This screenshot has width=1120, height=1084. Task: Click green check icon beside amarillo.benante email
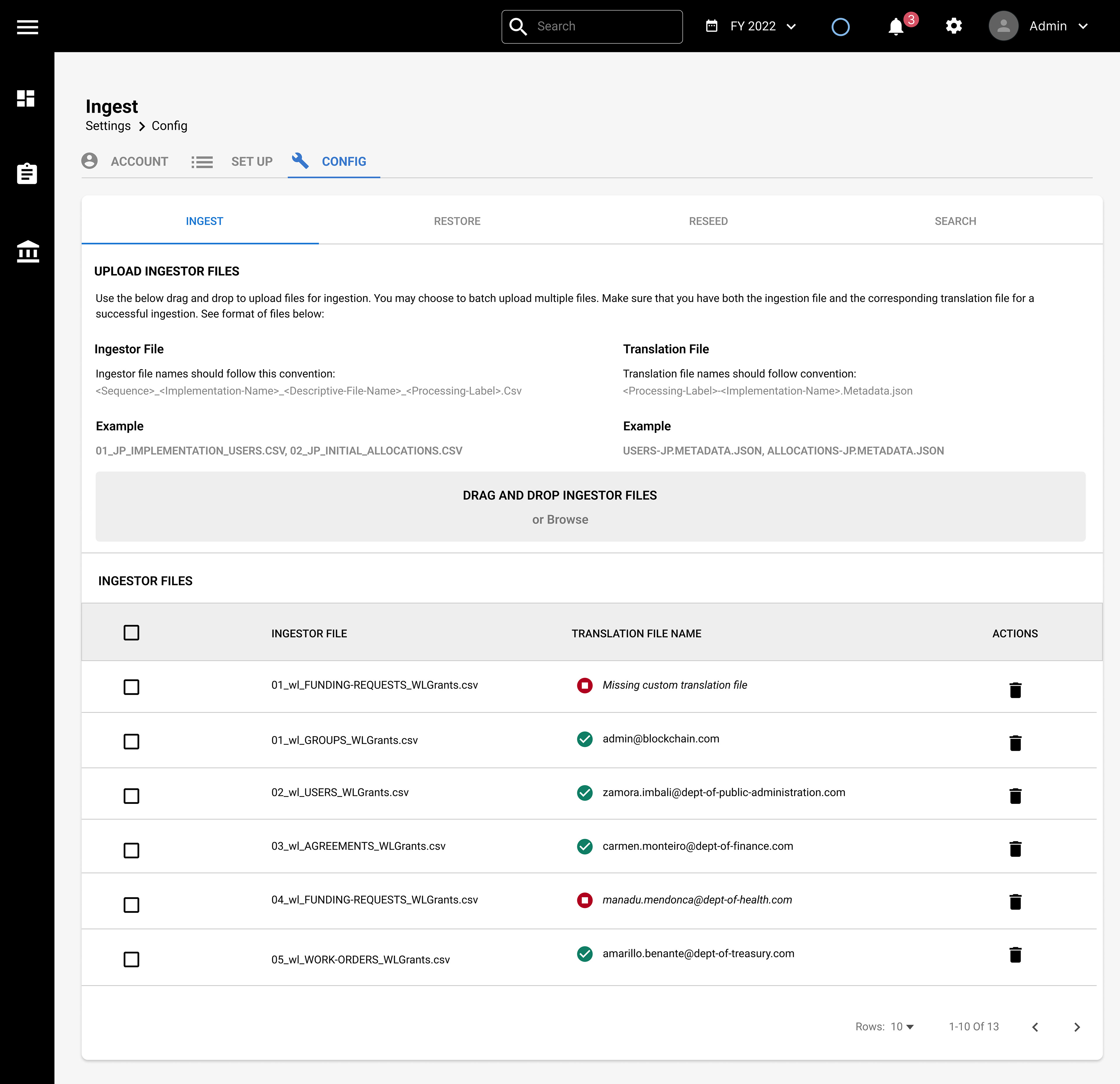584,954
